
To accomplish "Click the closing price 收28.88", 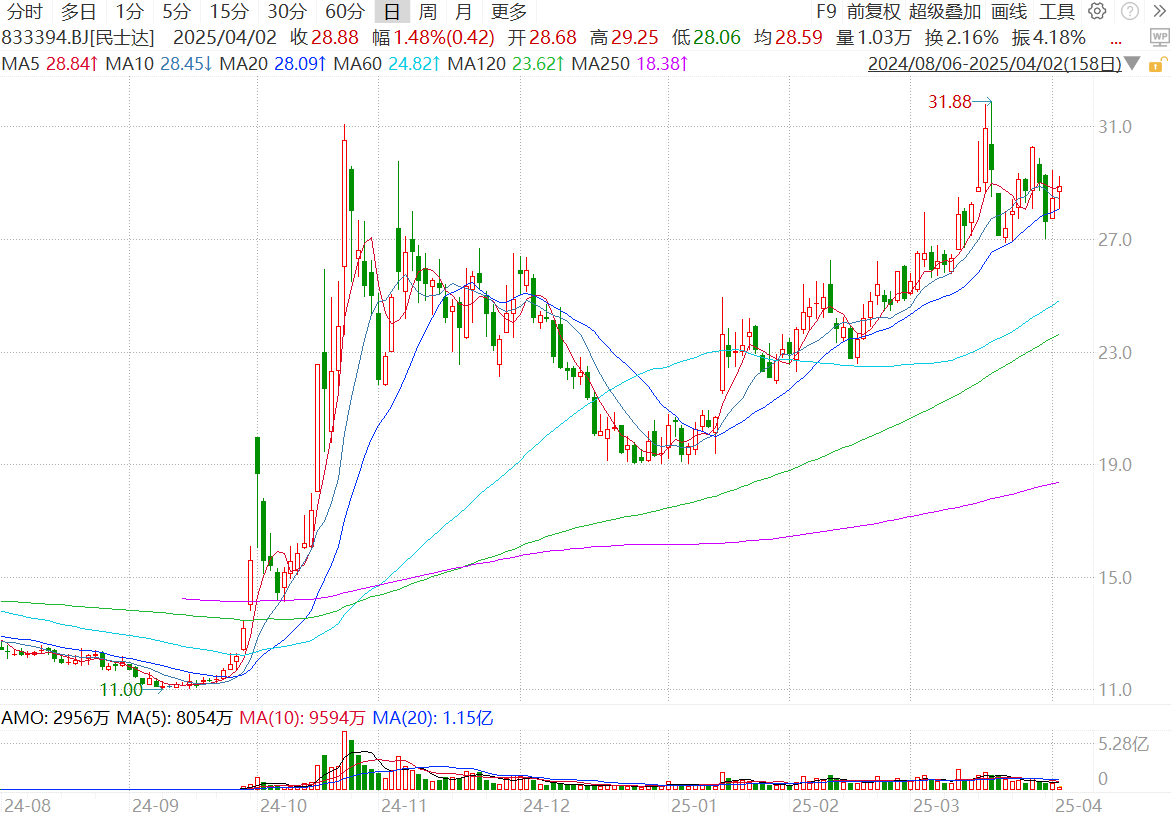I will 325,37.
